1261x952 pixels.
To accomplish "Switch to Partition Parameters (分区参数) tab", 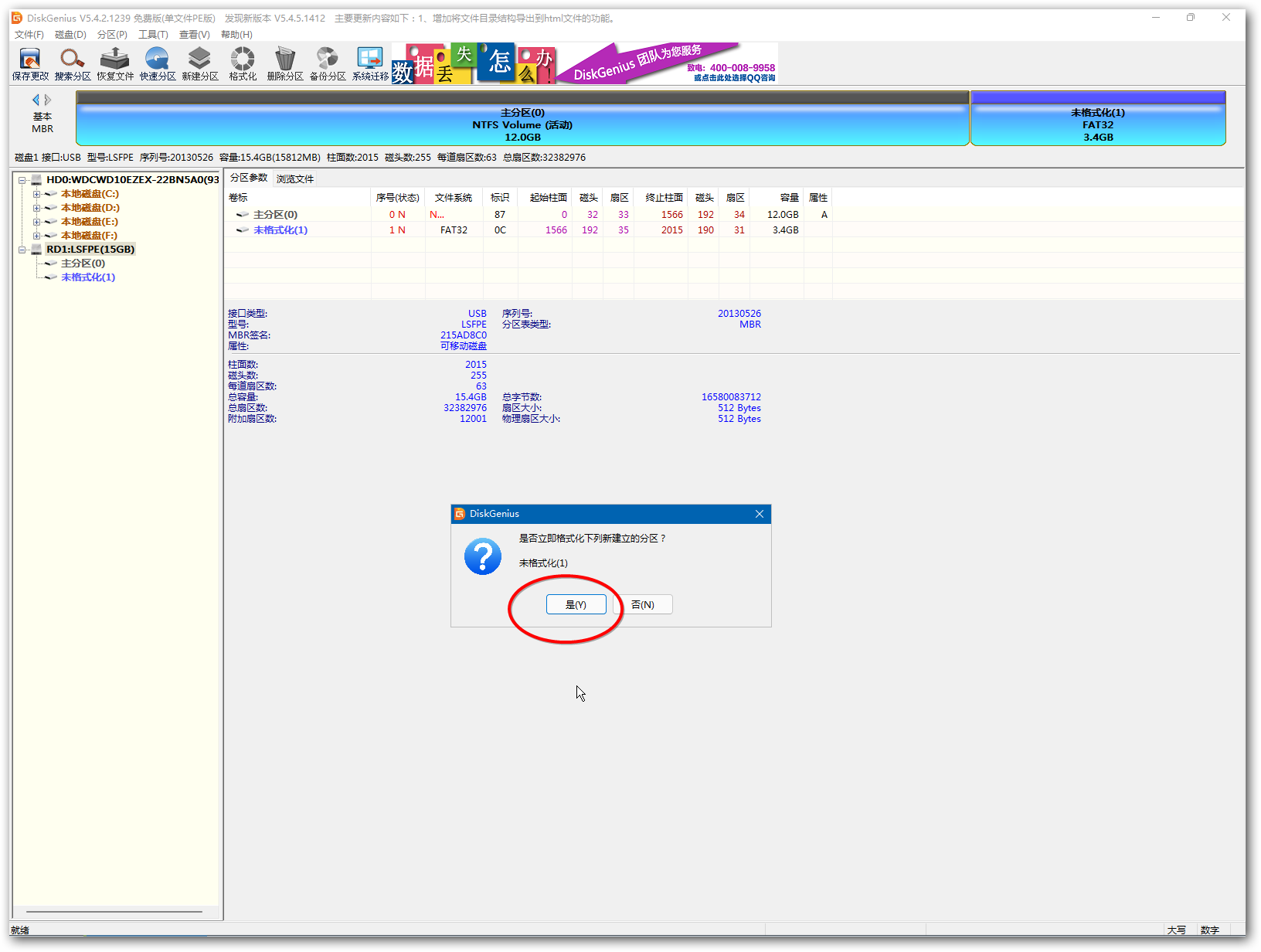I will (249, 178).
